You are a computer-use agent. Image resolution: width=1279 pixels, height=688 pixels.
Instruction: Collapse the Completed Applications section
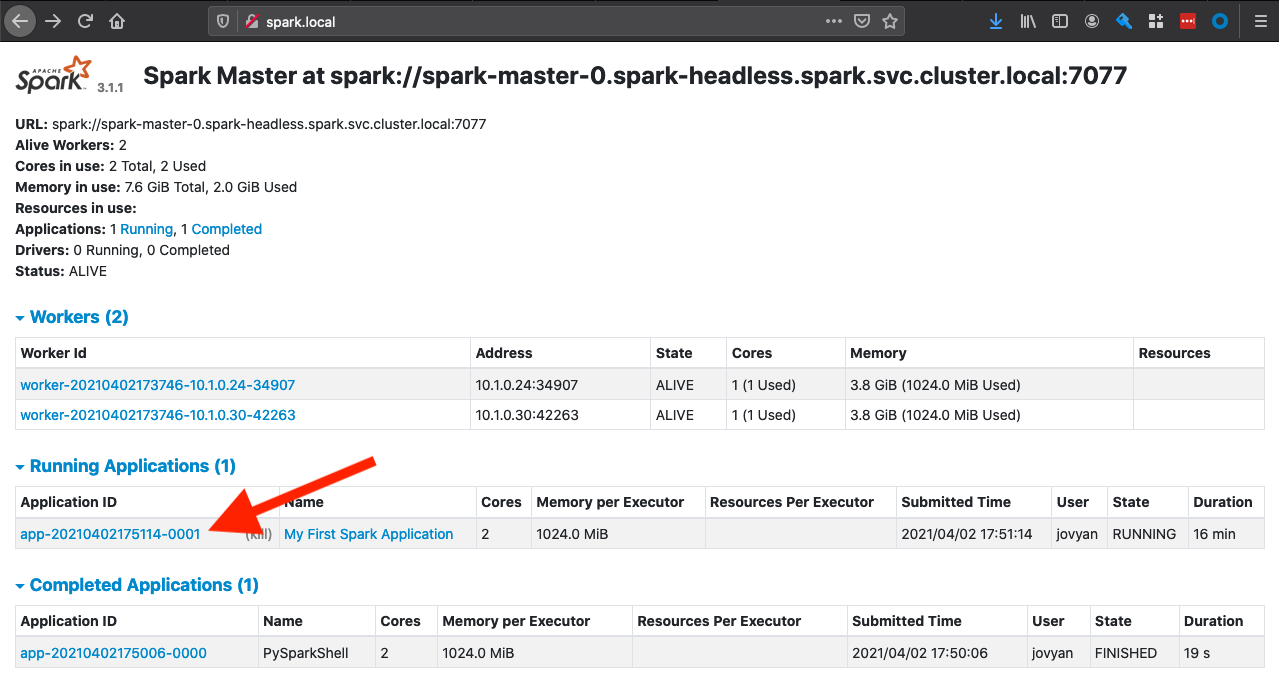20,584
